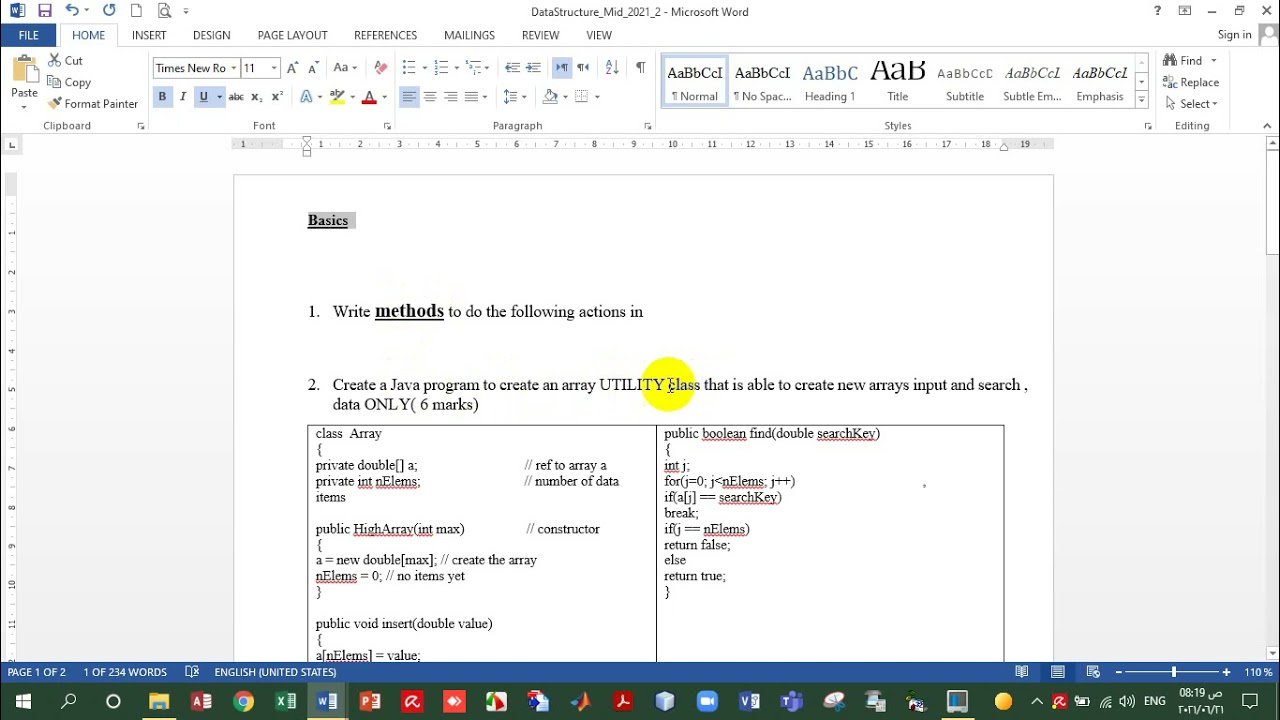Click the Justify alignment icon

click(x=472, y=97)
